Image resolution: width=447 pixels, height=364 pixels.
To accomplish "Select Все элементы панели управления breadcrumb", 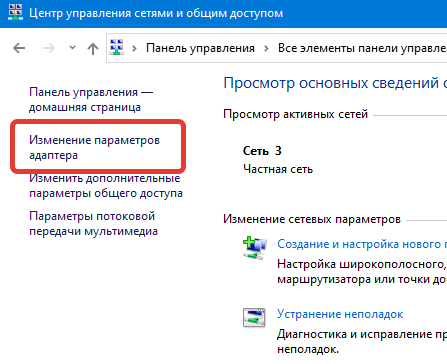I will [362, 48].
